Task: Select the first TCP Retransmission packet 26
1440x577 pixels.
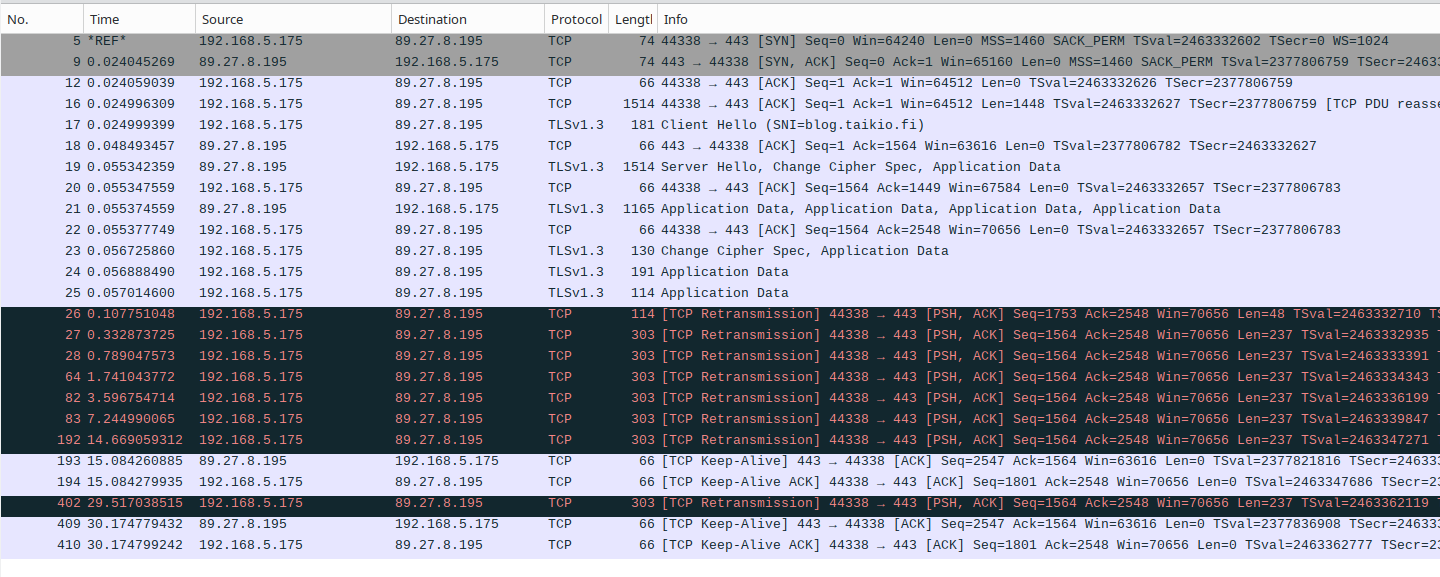Action: 400,313
